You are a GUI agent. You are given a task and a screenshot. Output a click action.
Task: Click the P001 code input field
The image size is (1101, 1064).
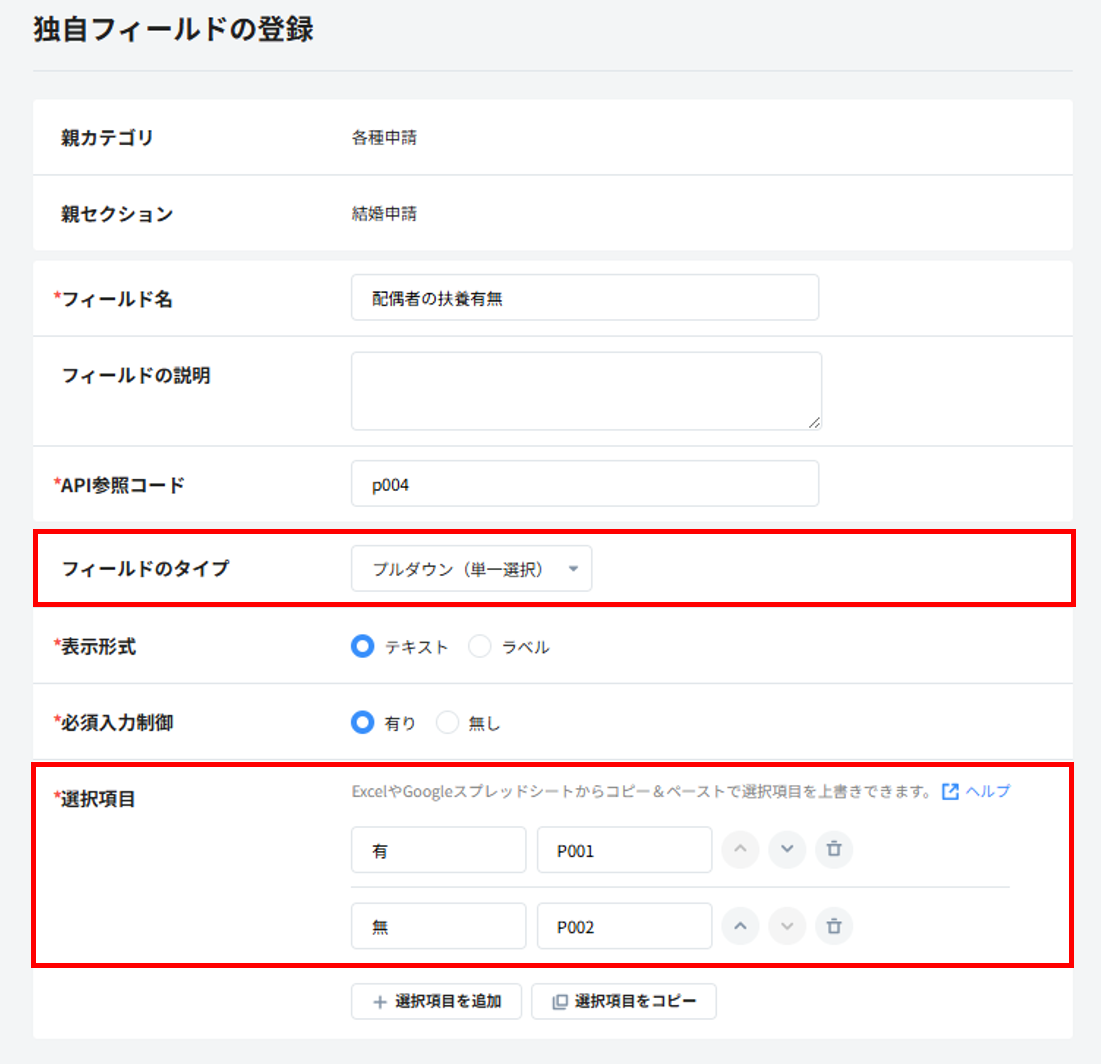(x=624, y=849)
